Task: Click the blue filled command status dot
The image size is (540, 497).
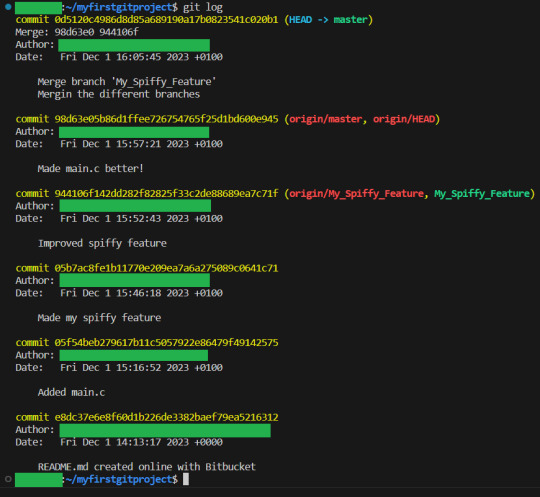Action: pos(8,7)
